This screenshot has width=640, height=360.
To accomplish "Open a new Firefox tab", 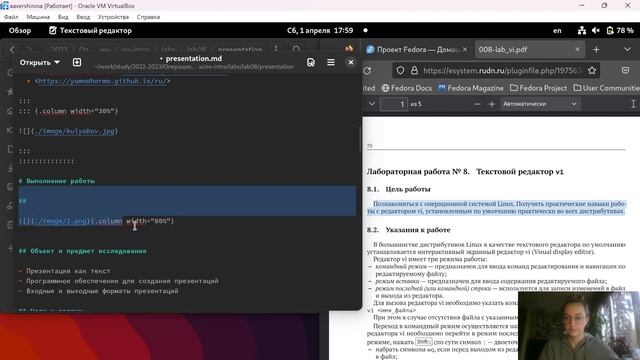I will tap(596, 49).
